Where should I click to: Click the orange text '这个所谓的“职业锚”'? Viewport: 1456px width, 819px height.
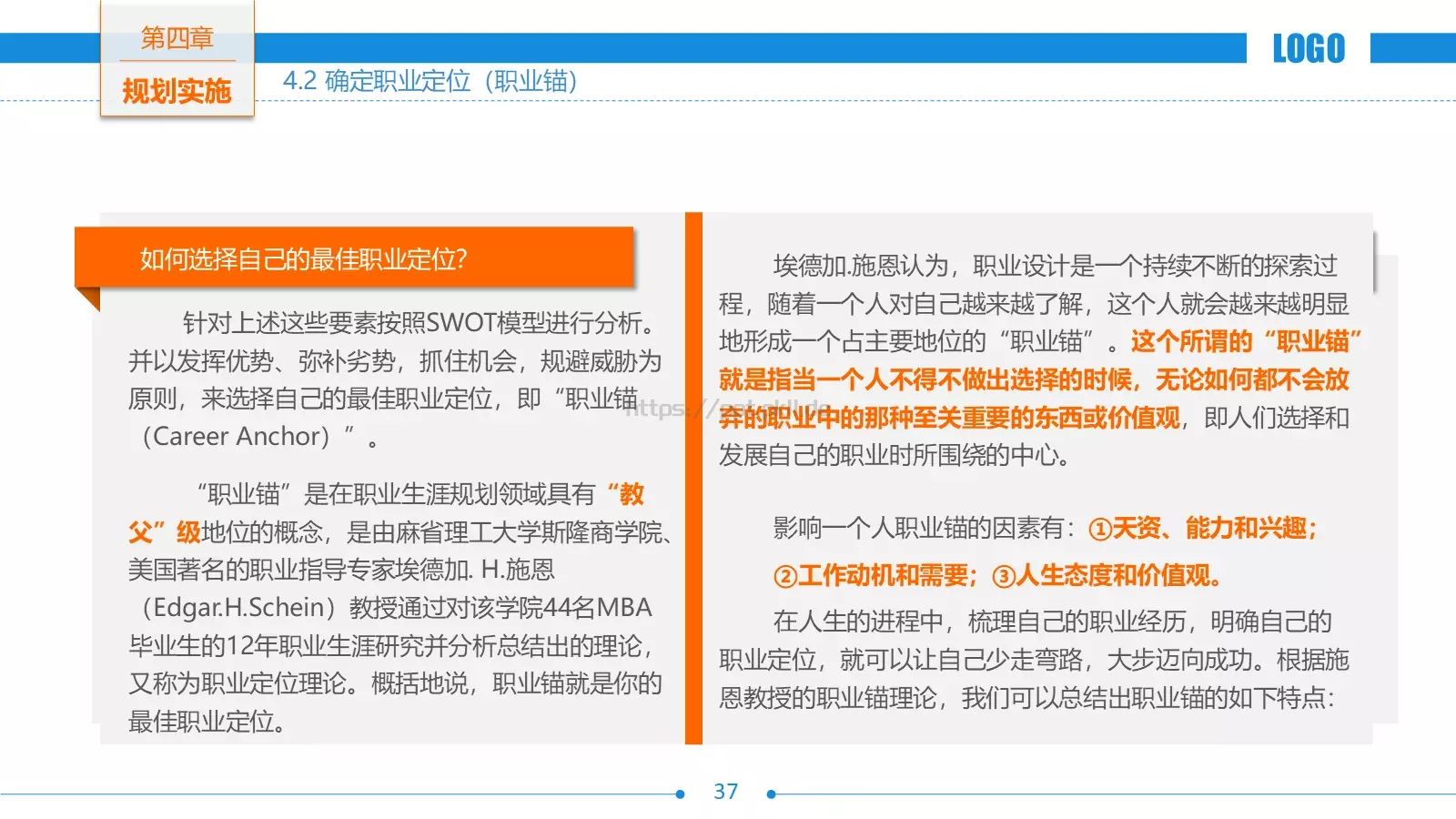[1246, 341]
